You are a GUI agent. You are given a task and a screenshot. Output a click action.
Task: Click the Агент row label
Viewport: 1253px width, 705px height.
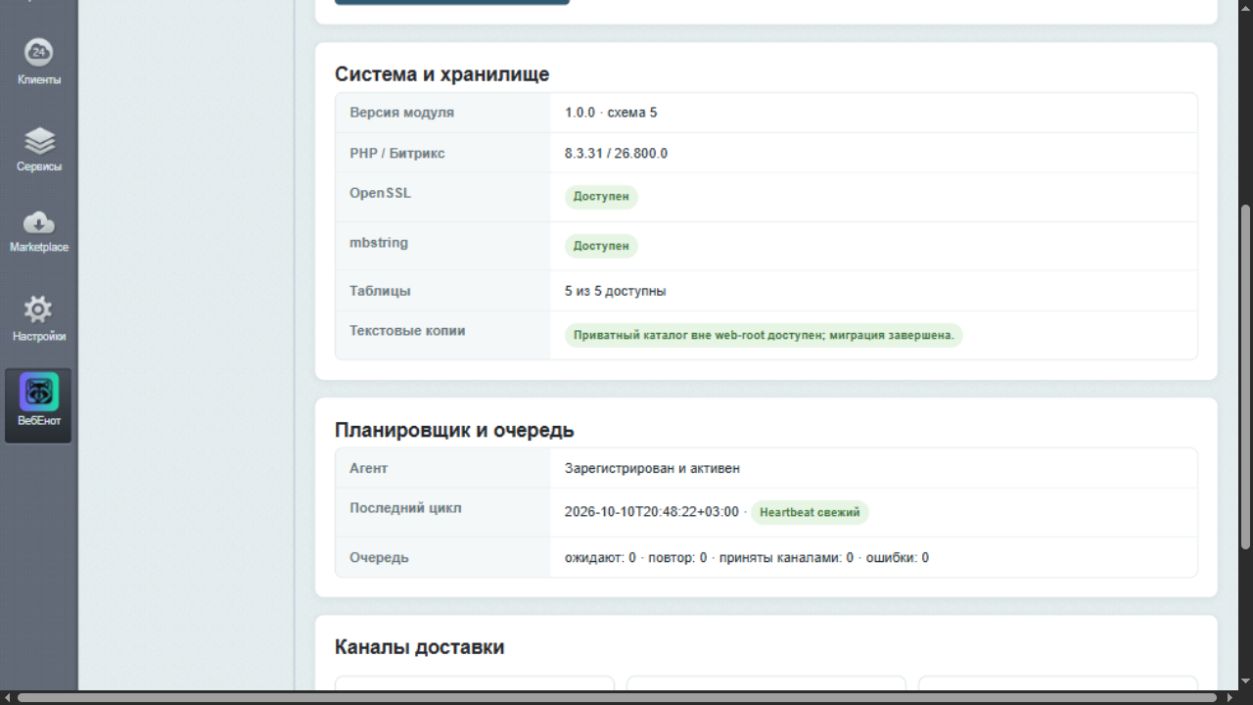368,468
